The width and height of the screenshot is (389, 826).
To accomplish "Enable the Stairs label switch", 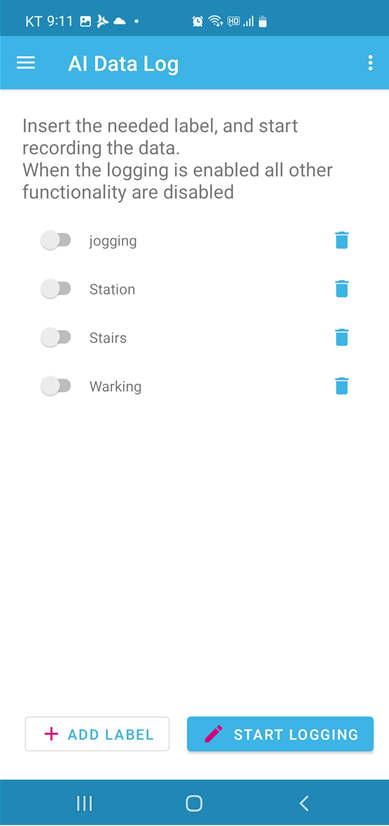I will pyautogui.click(x=56, y=337).
